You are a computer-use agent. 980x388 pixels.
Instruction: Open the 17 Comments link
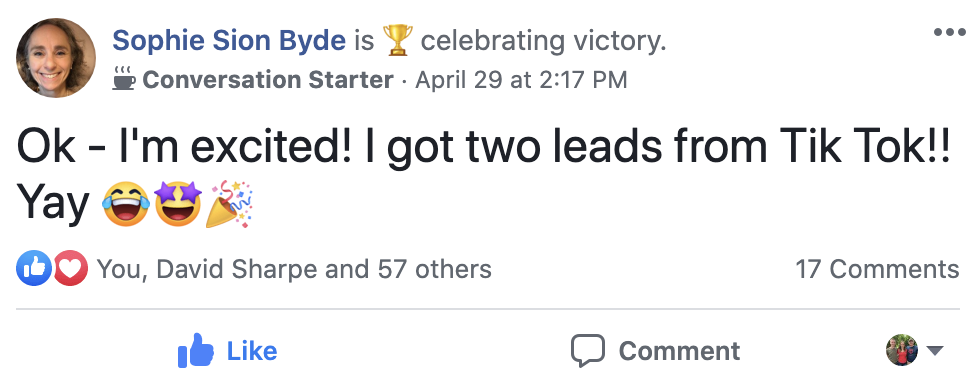tap(877, 269)
